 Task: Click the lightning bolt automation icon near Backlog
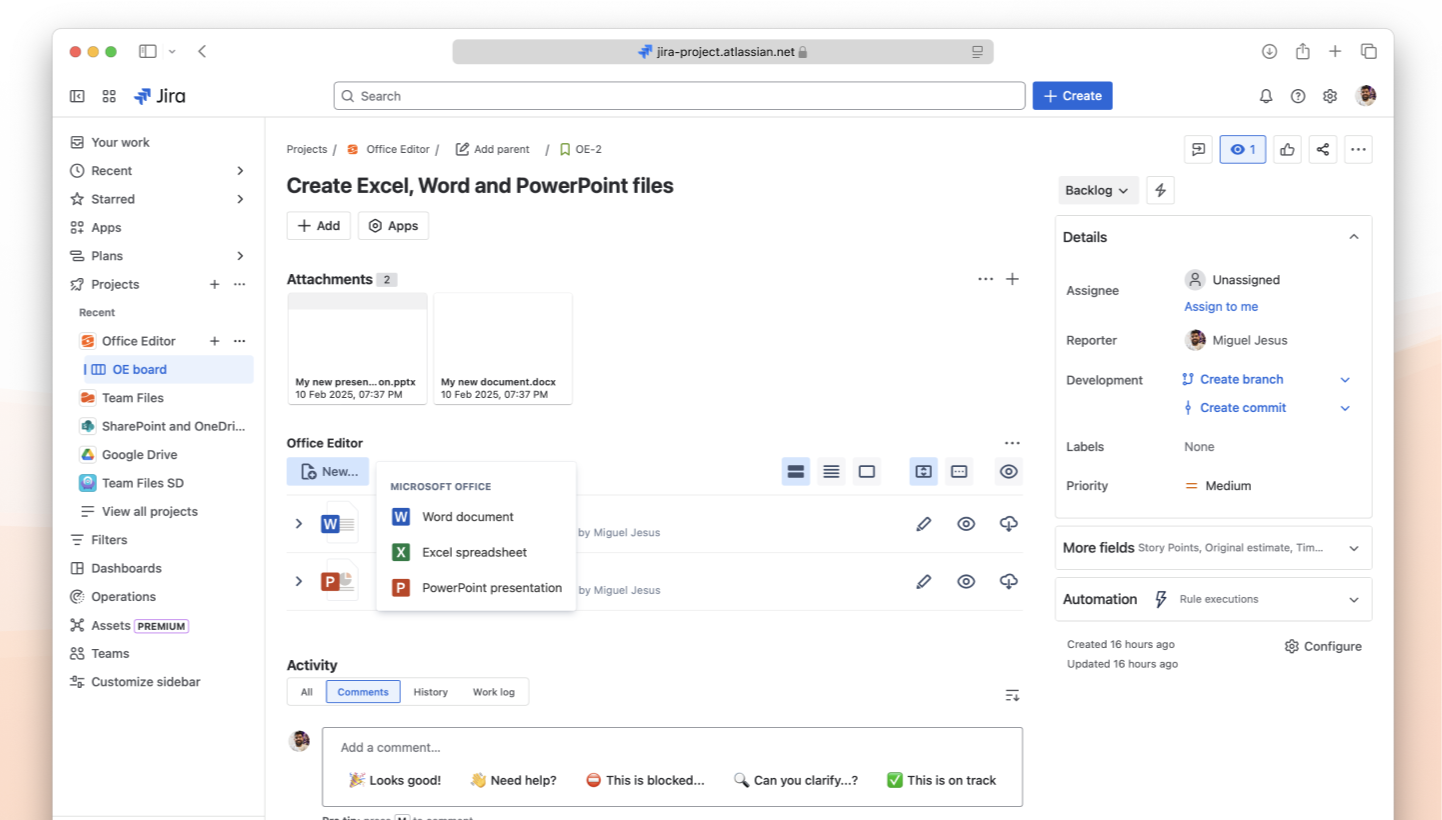[1160, 190]
